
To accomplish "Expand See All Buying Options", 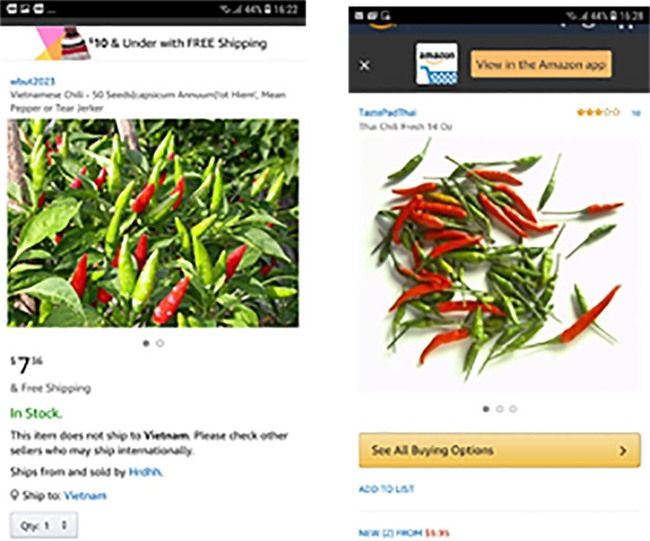I will point(498,450).
